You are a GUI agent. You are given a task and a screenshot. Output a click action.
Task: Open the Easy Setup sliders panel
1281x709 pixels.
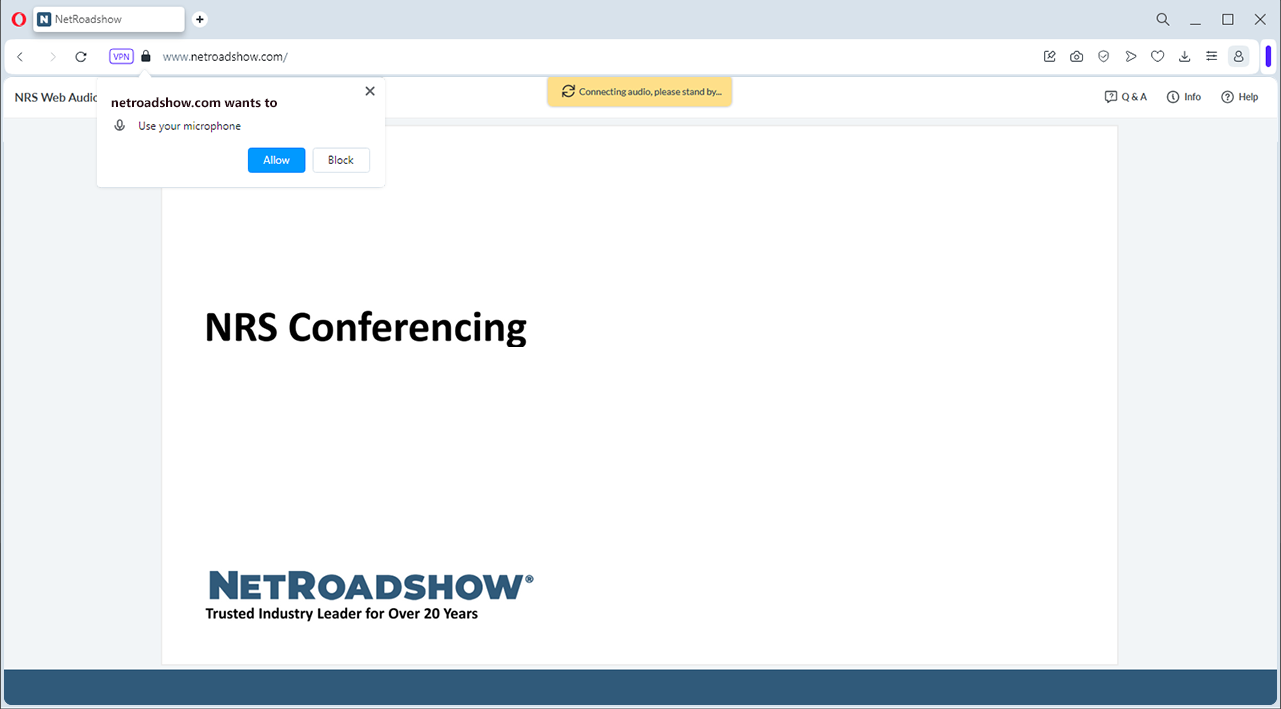(1211, 56)
